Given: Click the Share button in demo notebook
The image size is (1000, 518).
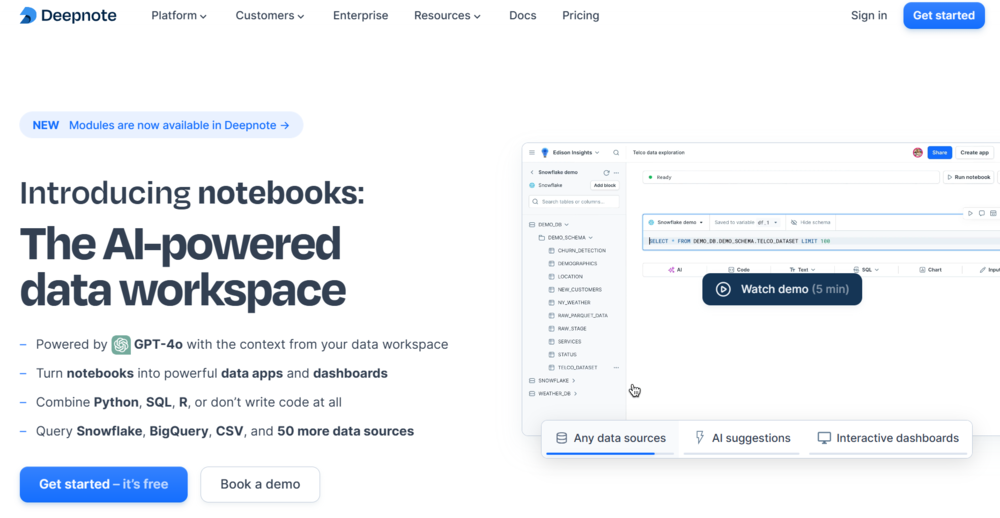Looking at the screenshot, I should [939, 152].
